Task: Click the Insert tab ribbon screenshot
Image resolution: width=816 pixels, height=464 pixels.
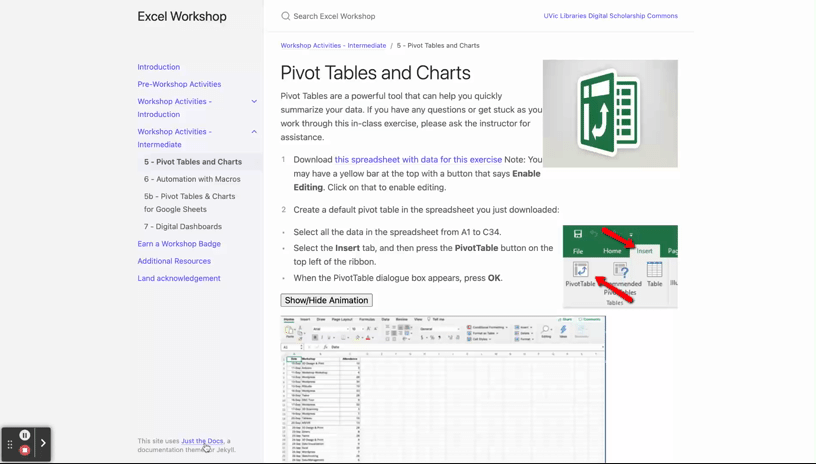Action: [620, 266]
